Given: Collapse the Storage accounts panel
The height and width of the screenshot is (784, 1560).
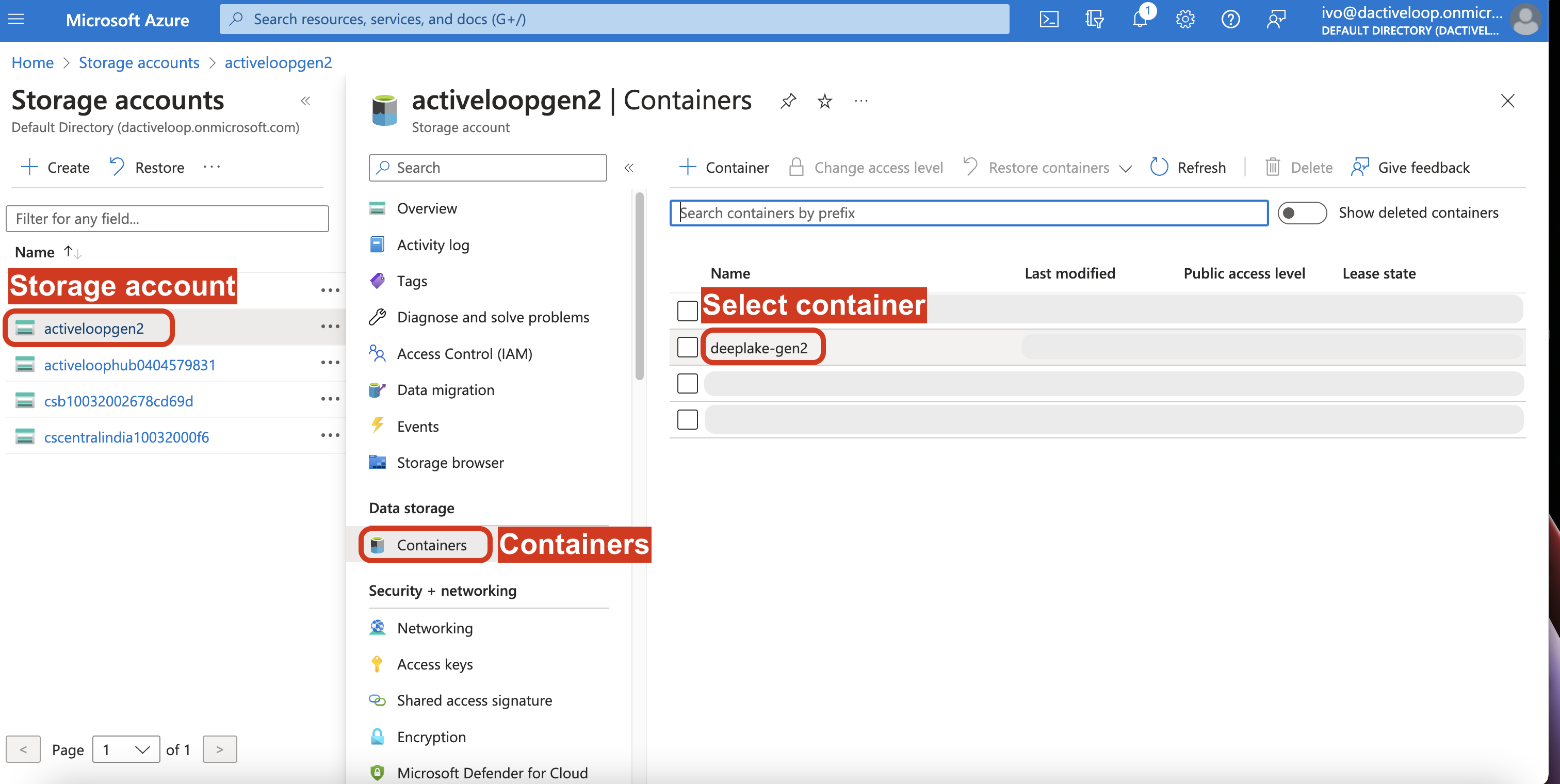Looking at the screenshot, I should click(x=306, y=101).
